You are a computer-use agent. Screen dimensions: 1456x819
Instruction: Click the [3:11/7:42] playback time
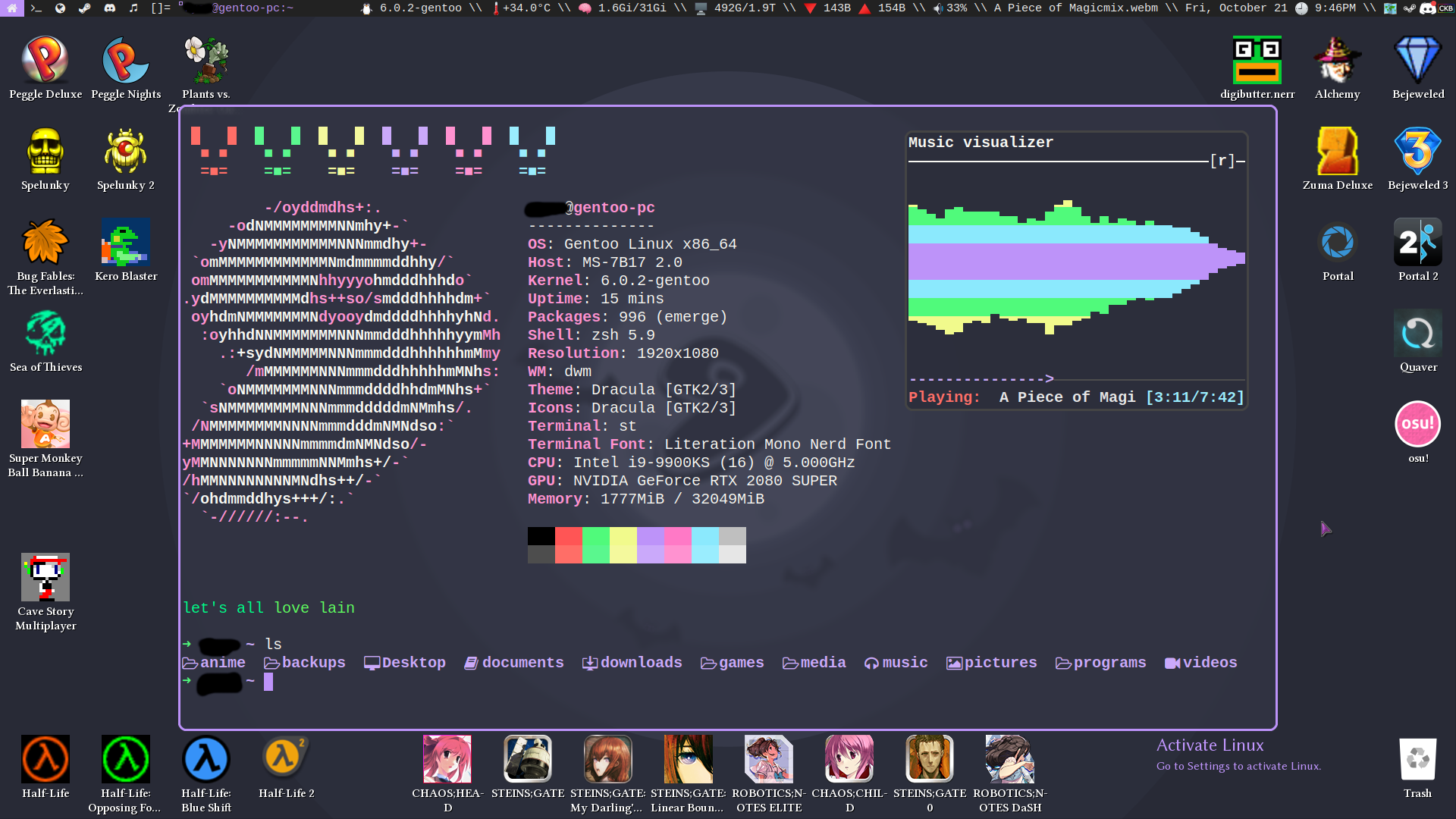[1195, 397]
